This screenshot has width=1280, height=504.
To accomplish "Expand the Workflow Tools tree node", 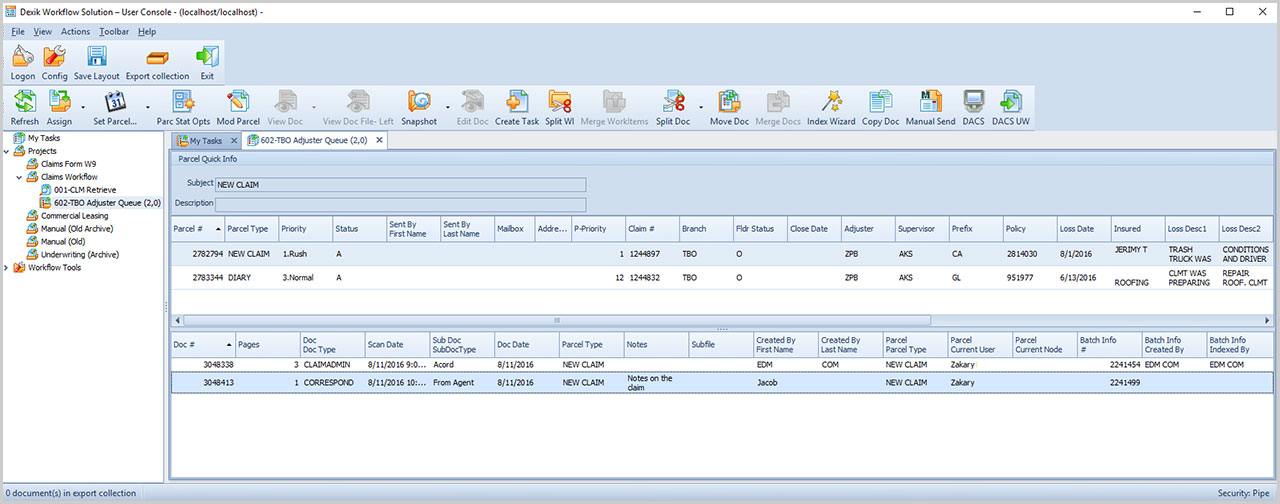I will (x=7, y=268).
